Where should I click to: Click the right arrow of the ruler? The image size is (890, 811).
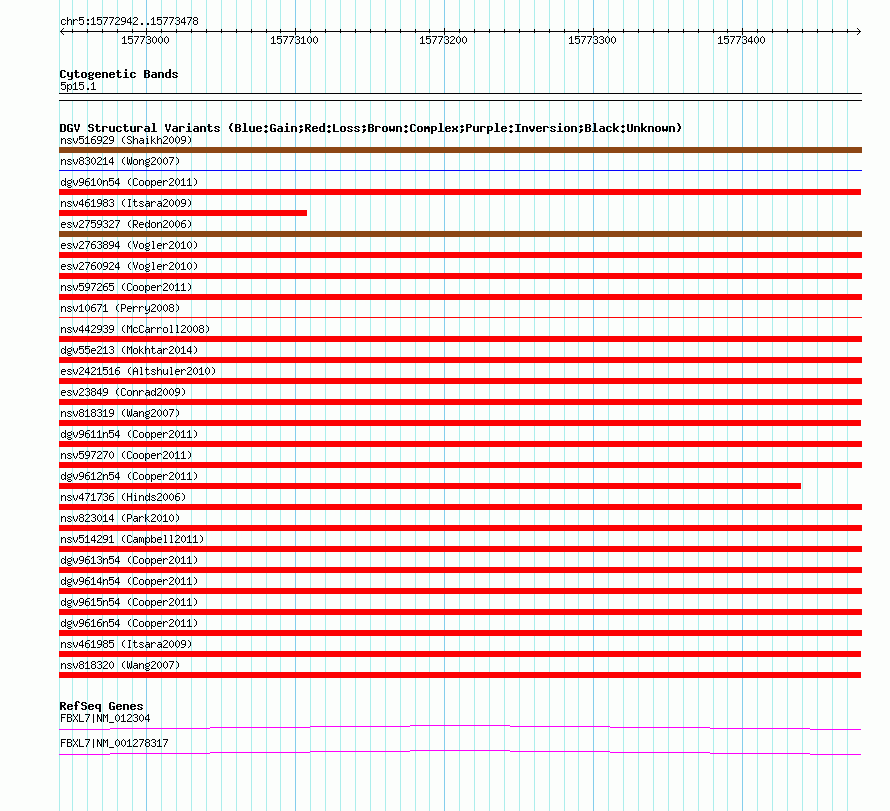[858, 32]
